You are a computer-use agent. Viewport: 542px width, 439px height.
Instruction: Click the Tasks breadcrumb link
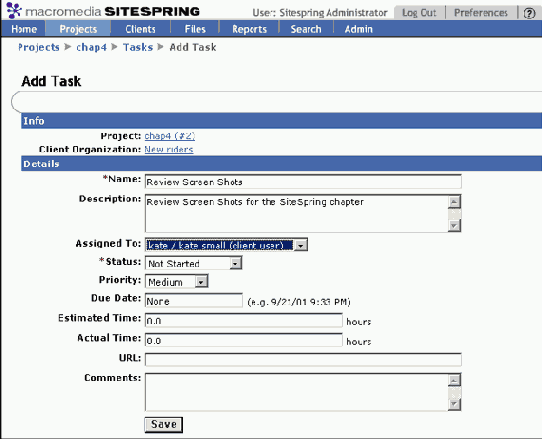point(138,47)
